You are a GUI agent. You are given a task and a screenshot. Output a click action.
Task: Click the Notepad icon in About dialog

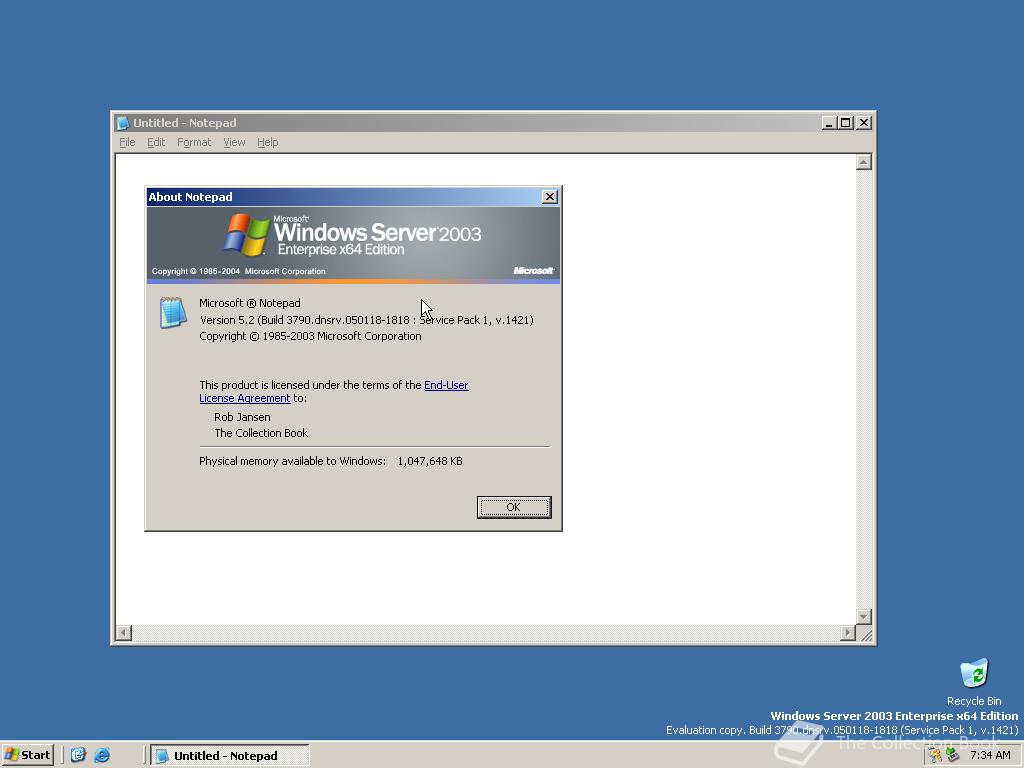tap(173, 312)
